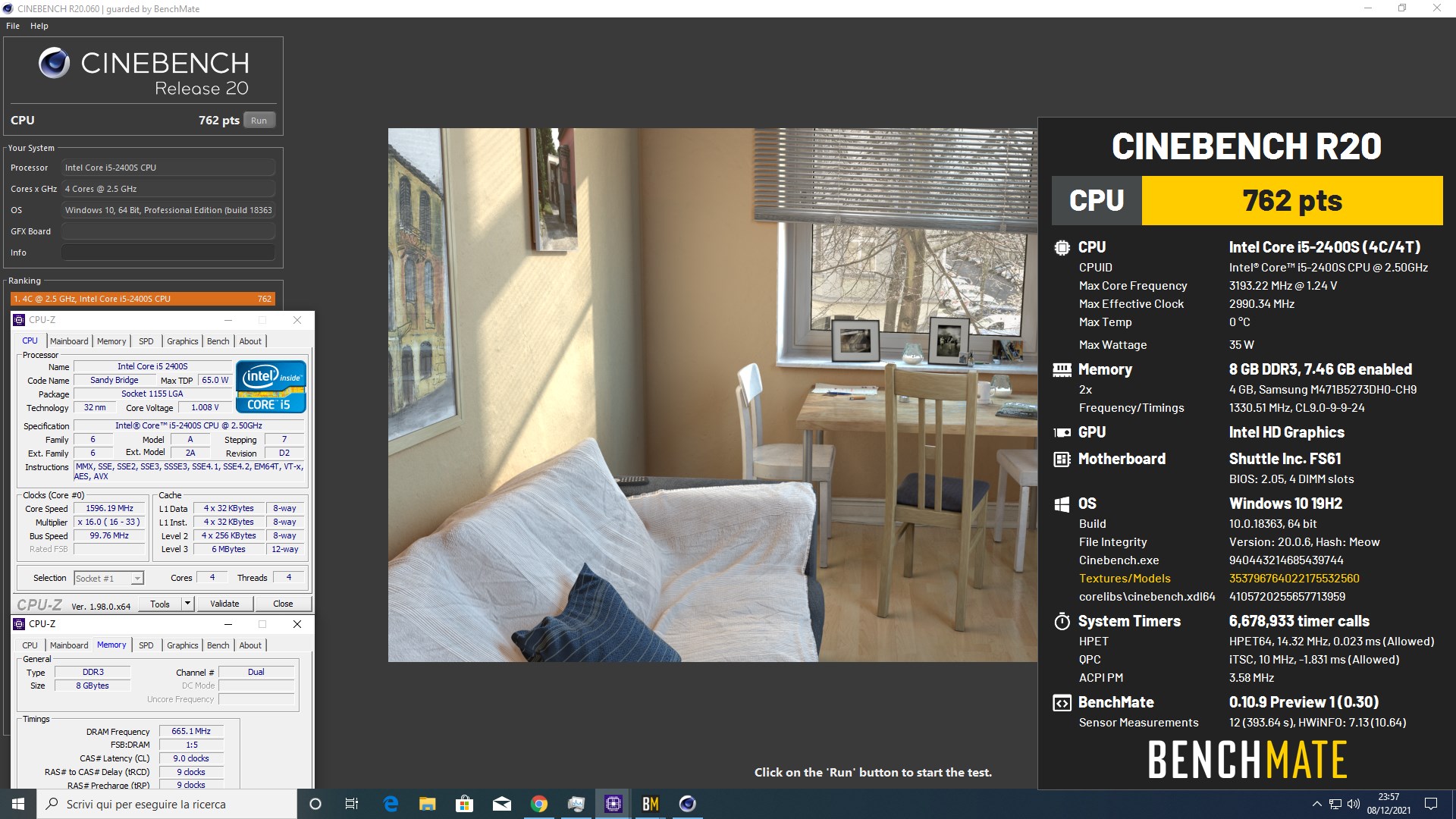Switch to CPU-Z taskbar icon

point(613,804)
